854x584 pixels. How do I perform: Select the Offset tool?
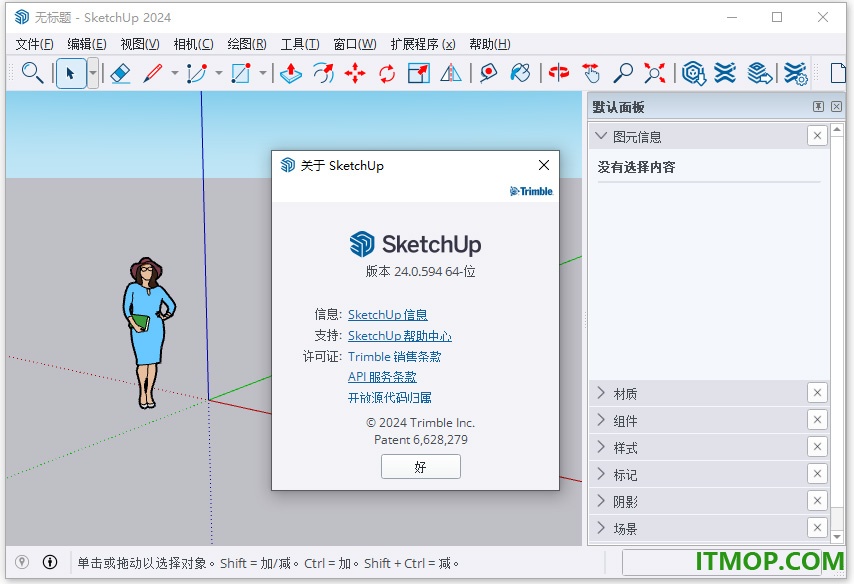[323, 73]
